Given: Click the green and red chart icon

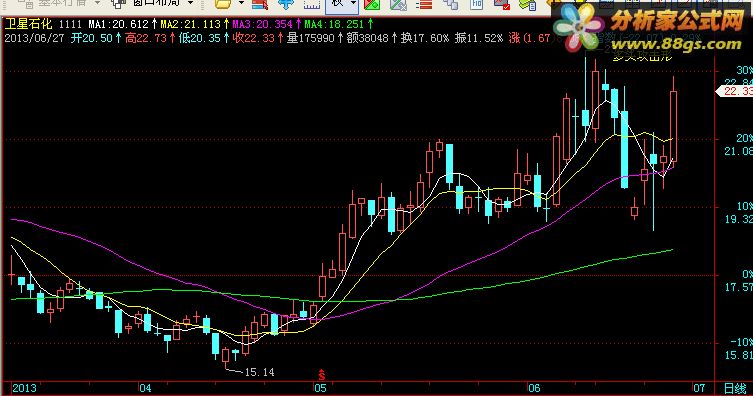Looking at the screenshot, I should (372, 4).
